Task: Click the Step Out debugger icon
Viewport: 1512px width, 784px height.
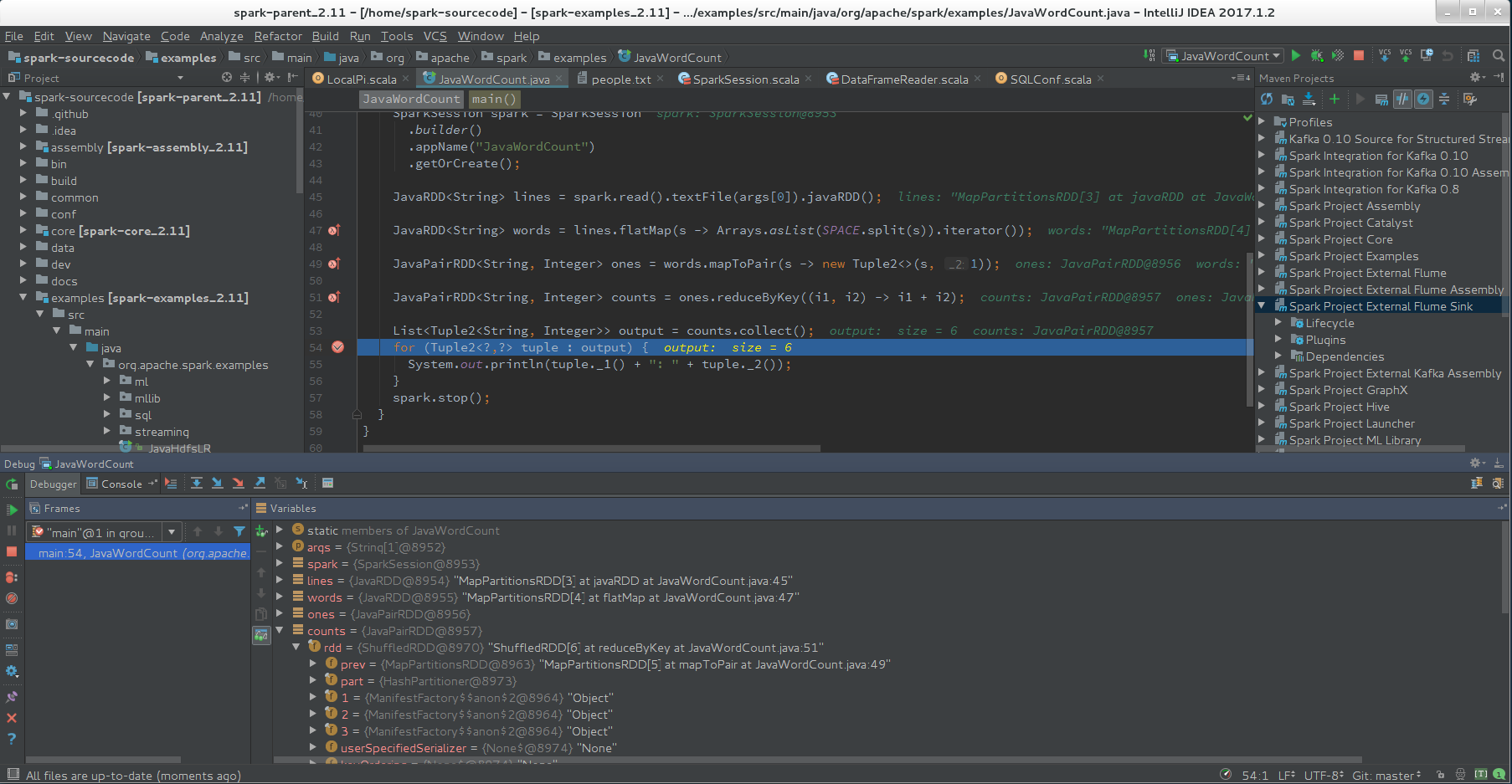Action: tap(260, 484)
